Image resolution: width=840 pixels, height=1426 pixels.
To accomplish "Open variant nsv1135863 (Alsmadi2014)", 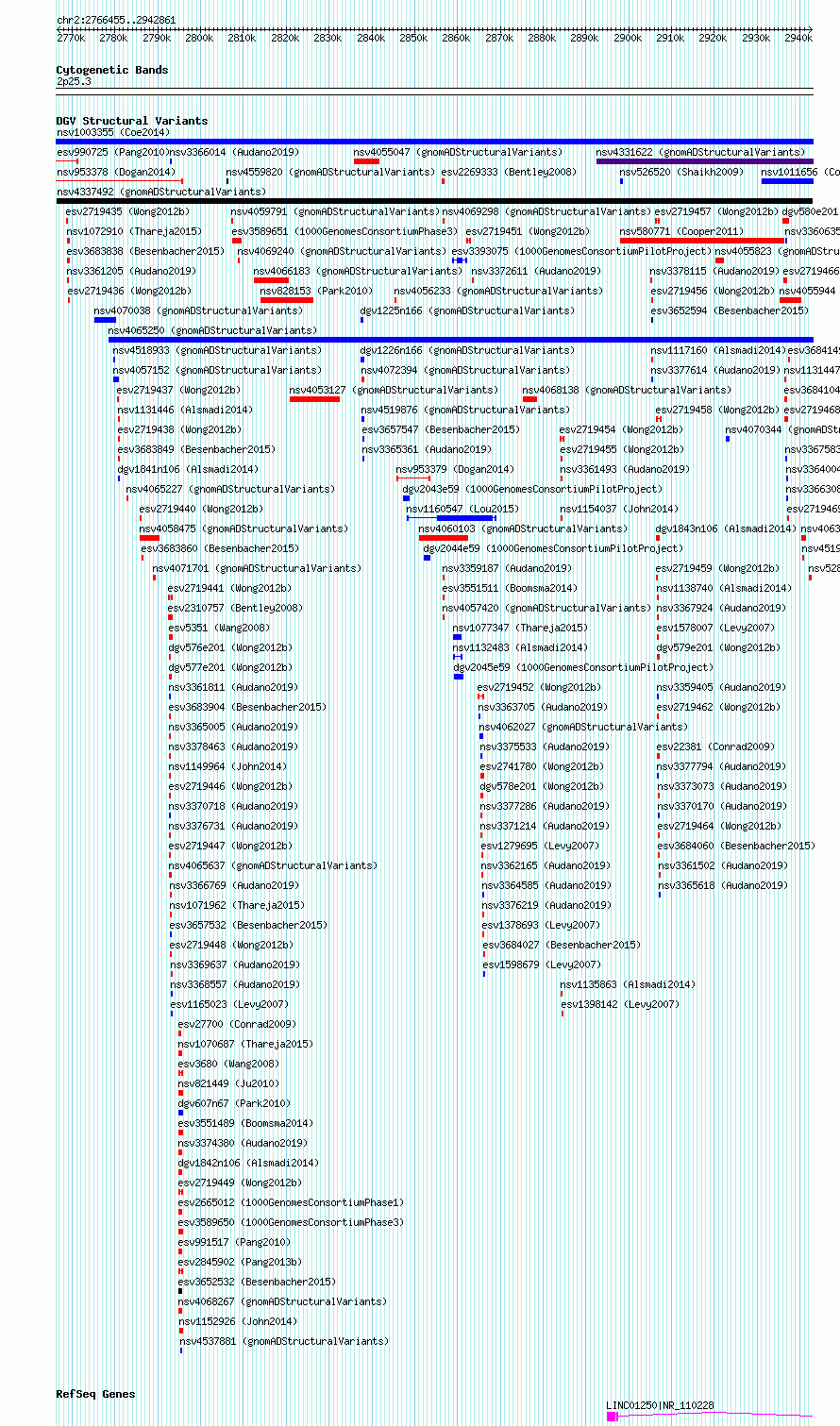I will click(628, 984).
